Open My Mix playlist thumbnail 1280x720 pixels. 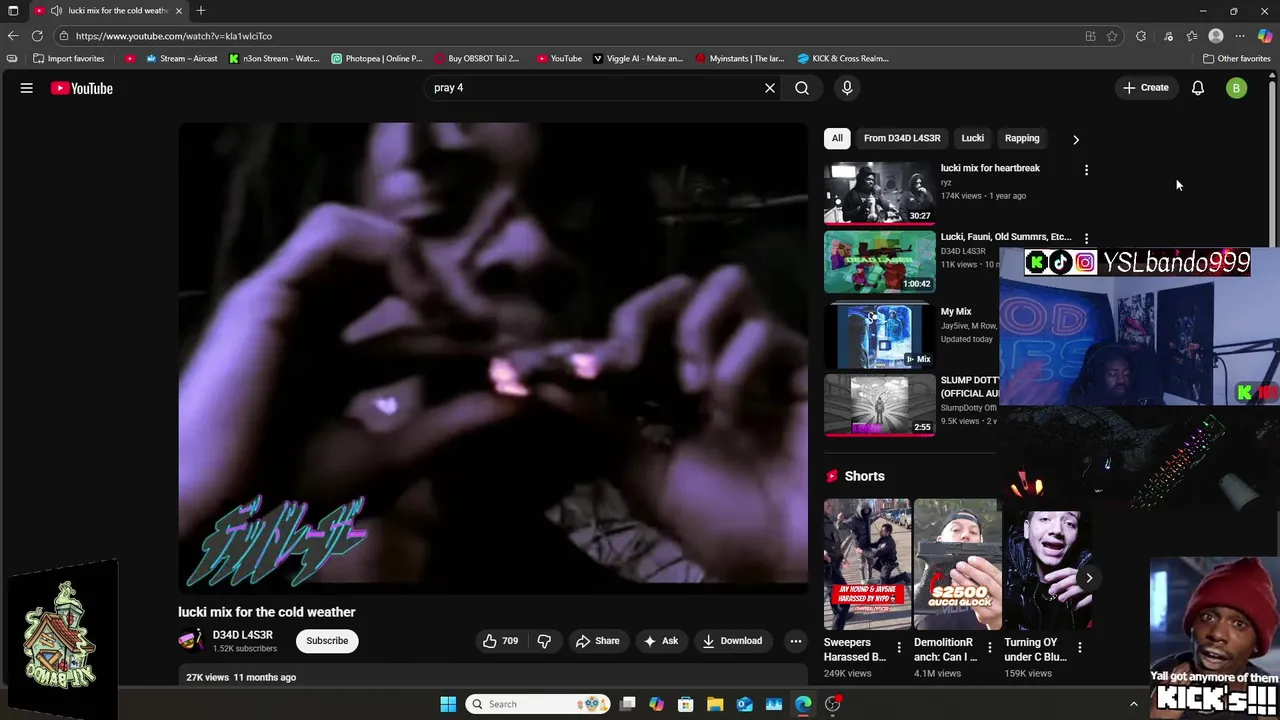[x=880, y=337]
